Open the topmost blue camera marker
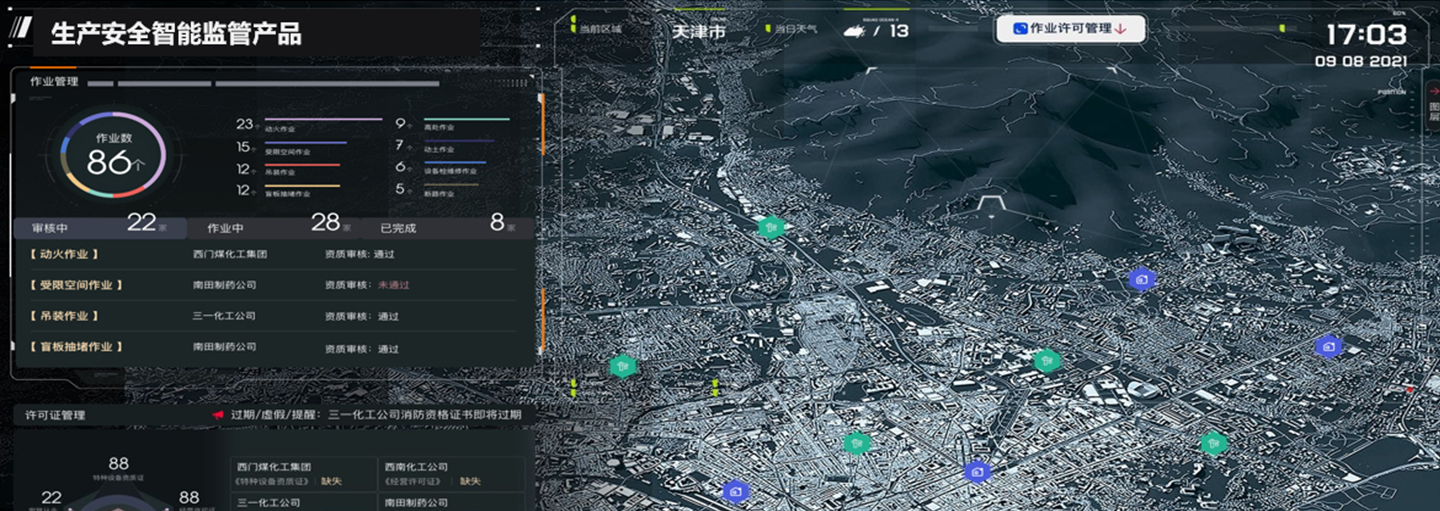Screen dimensions: 1440x511 pyautogui.click(x=1141, y=280)
